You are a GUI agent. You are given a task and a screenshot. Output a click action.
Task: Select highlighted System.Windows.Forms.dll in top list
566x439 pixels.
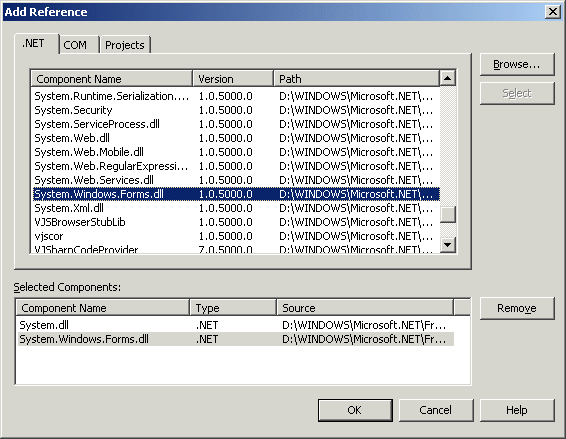click(x=236, y=194)
